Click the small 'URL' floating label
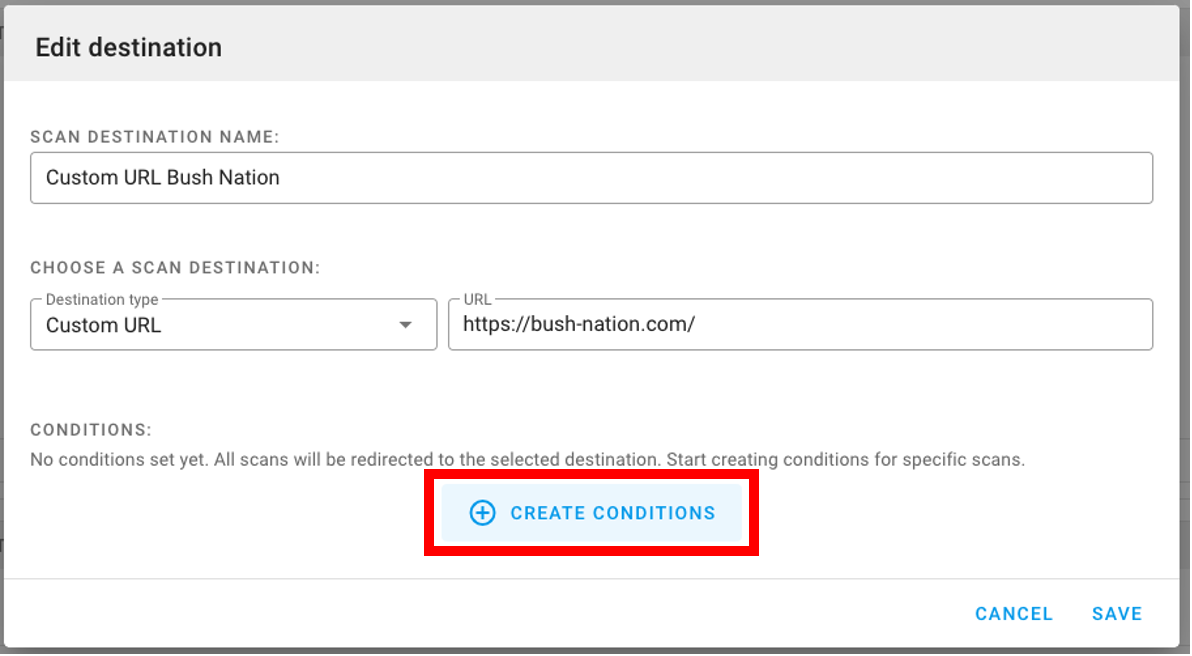Image resolution: width=1192 pixels, height=656 pixels. click(477, 299)
